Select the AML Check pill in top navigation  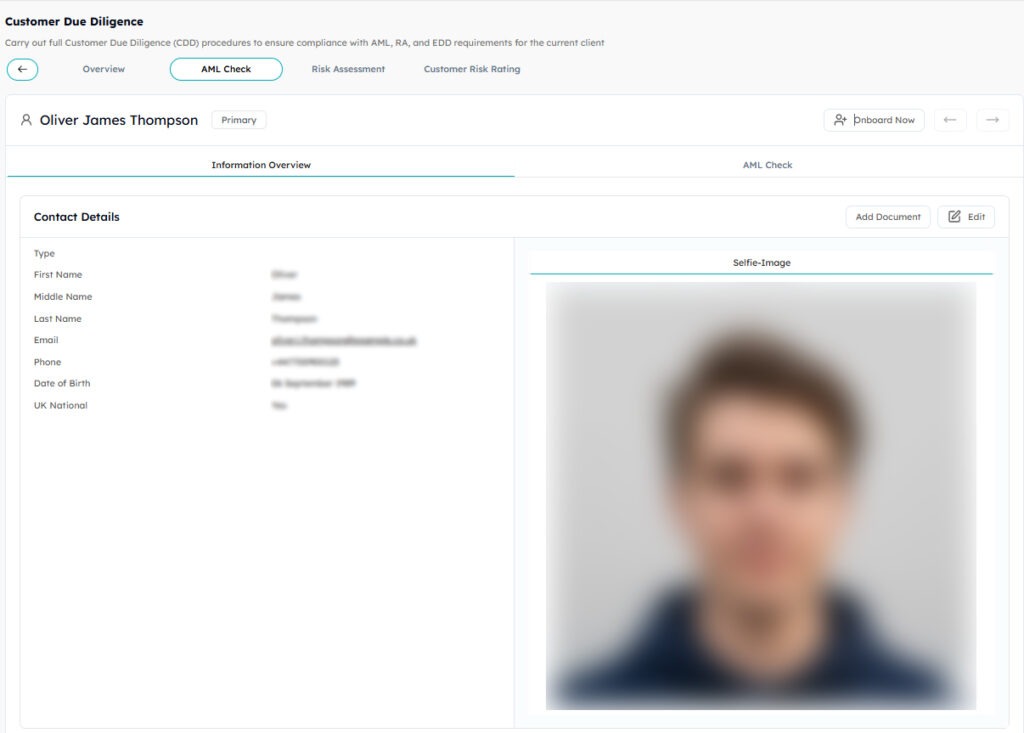point(226,69)
